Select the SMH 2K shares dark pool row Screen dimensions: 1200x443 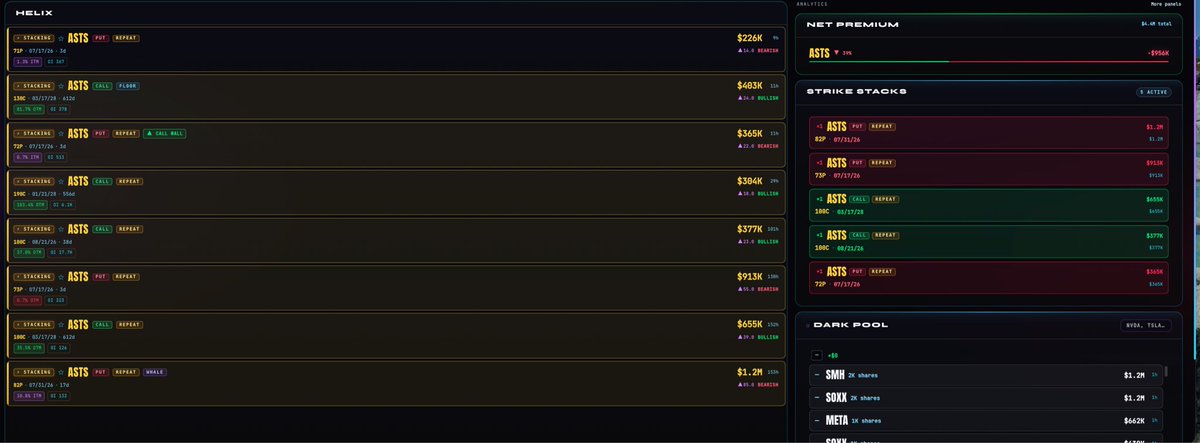(985, 375)
